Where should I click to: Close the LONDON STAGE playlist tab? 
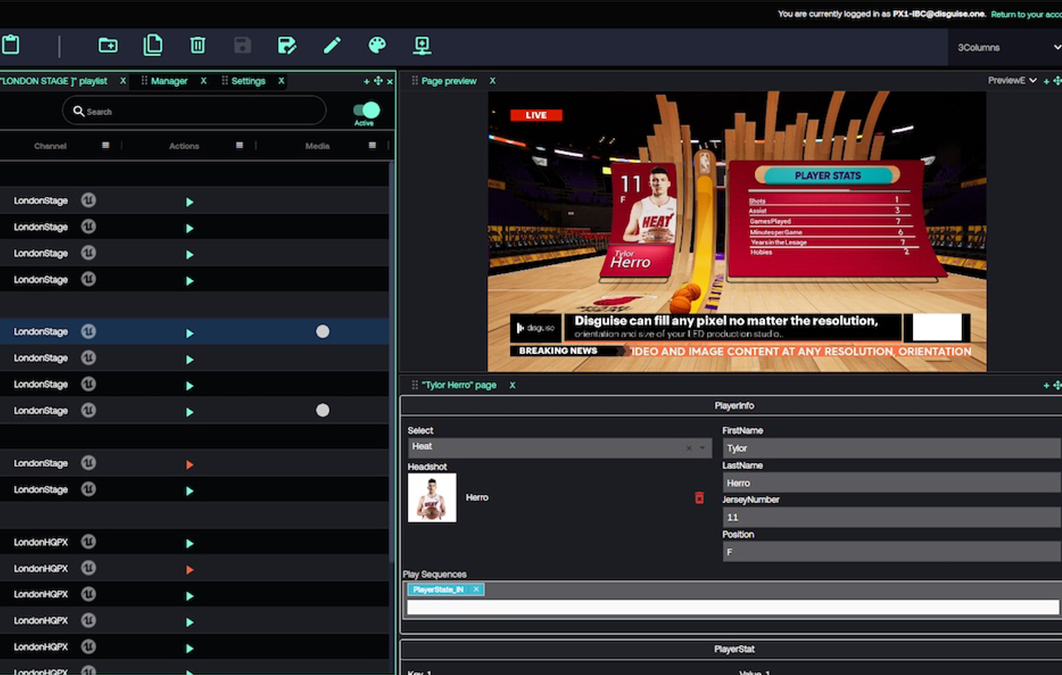click(123, 81)
